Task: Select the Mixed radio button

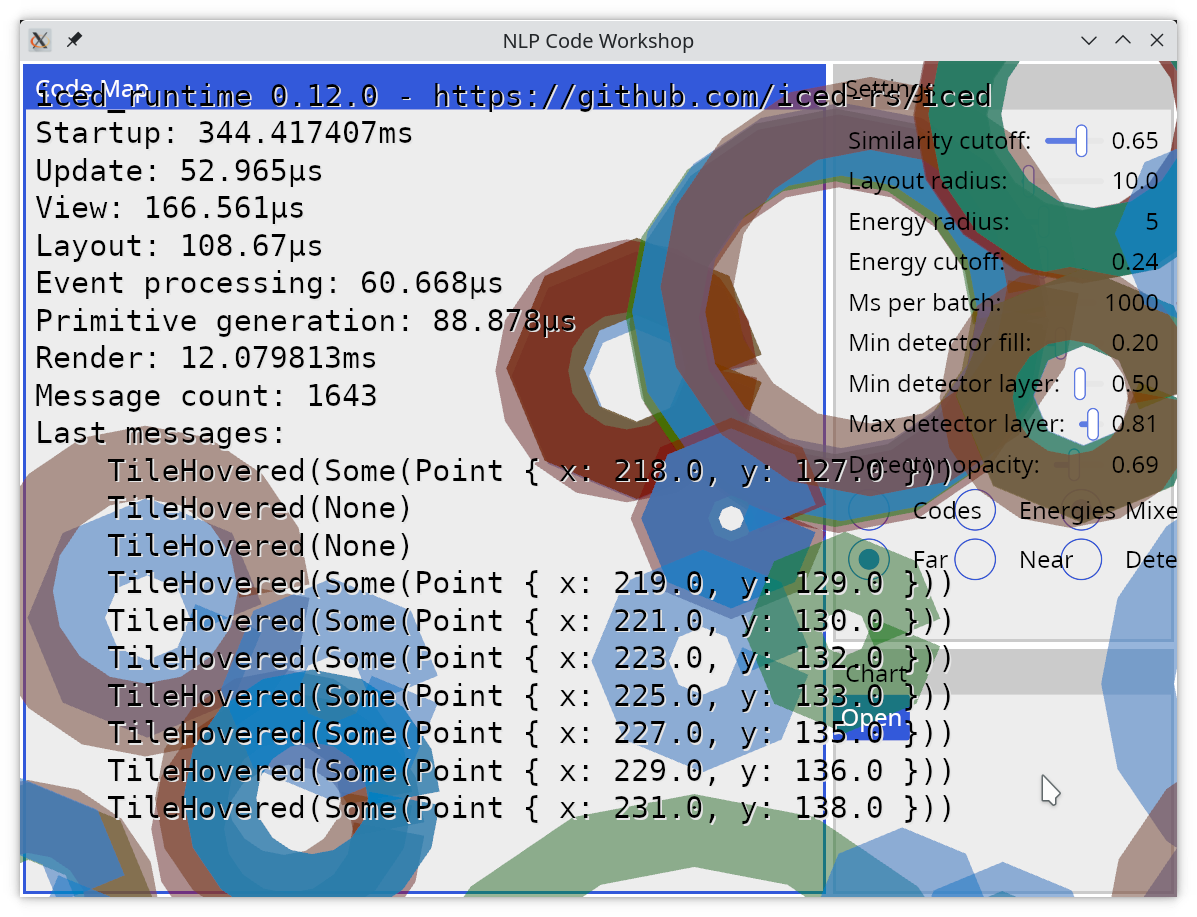Action: pyautogui.click(x=1081, y=510)
